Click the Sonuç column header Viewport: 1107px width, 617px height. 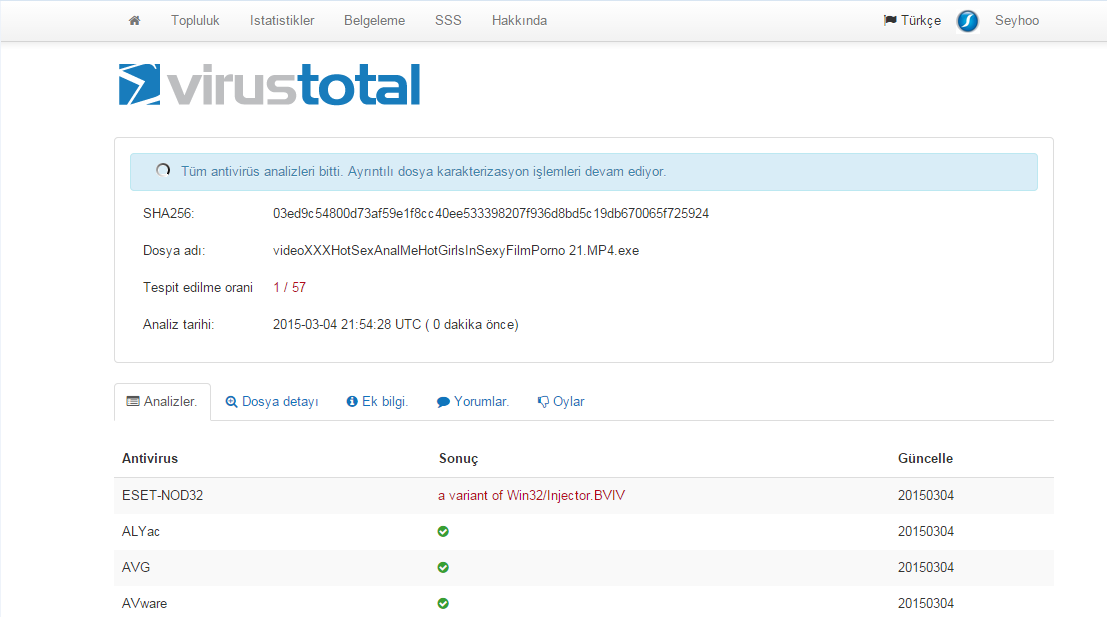tap(458, 459)
